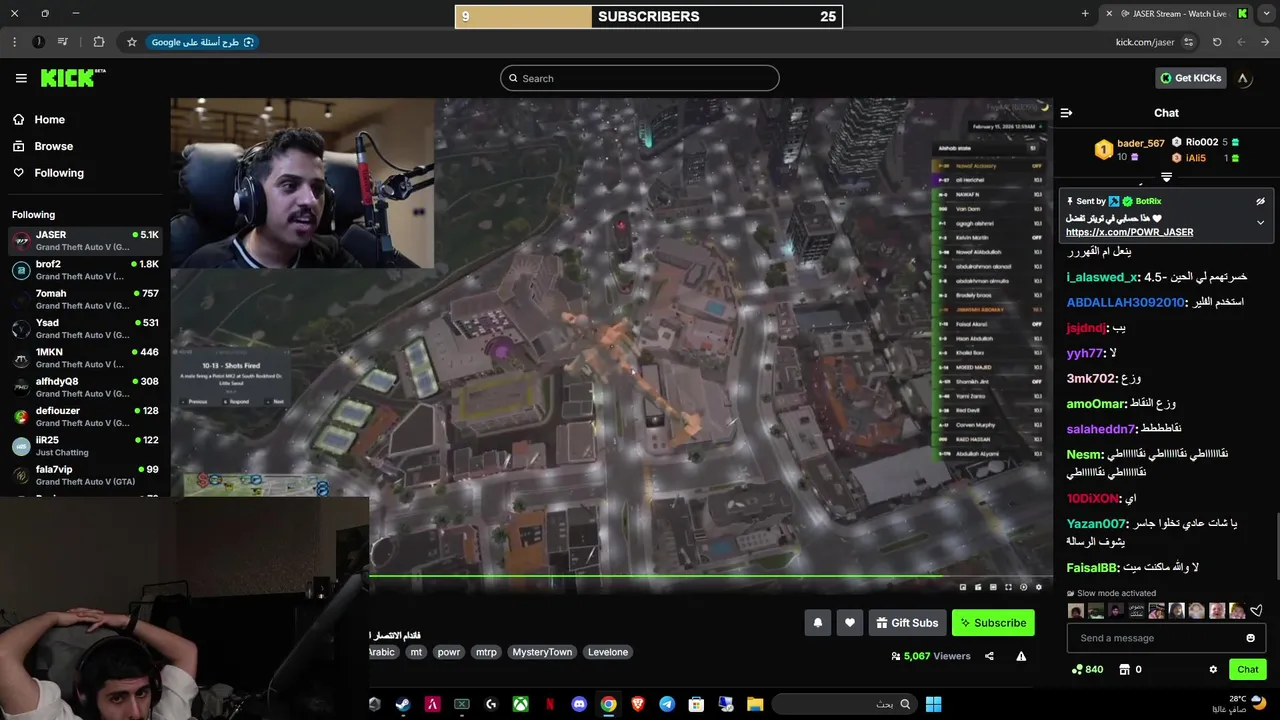Open video player settings gear

[1038, 587]
